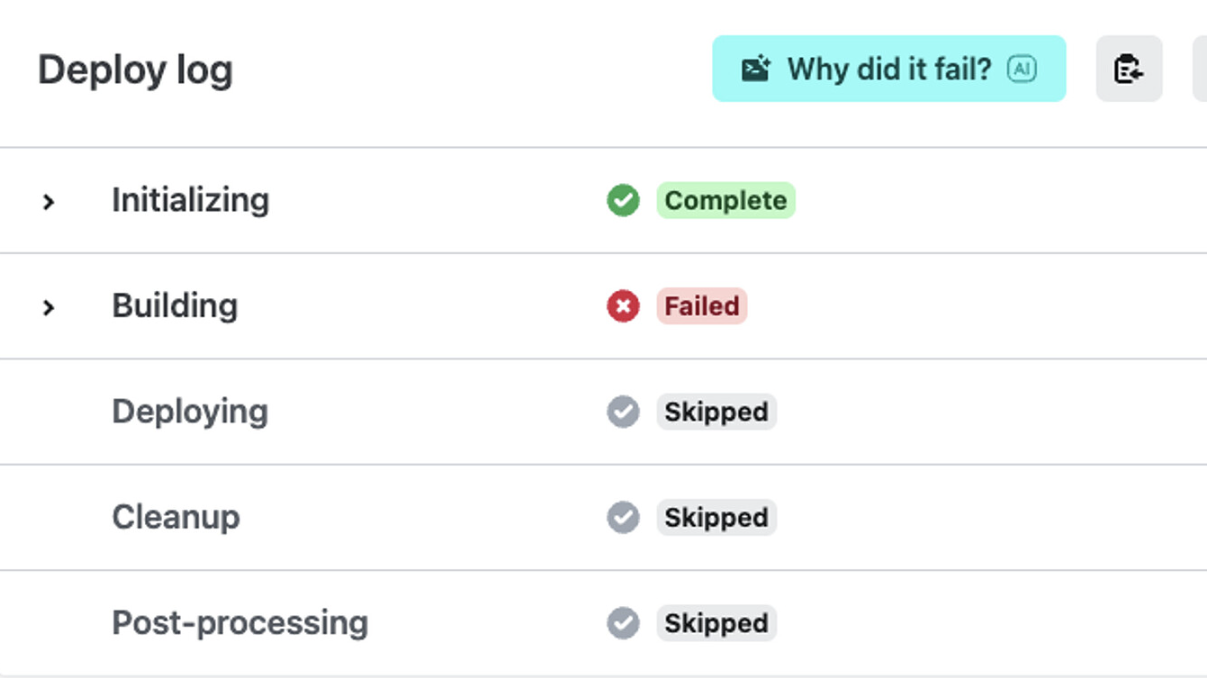
Task: Expand the Initializing deploy stage
Action: pos(48,200)
